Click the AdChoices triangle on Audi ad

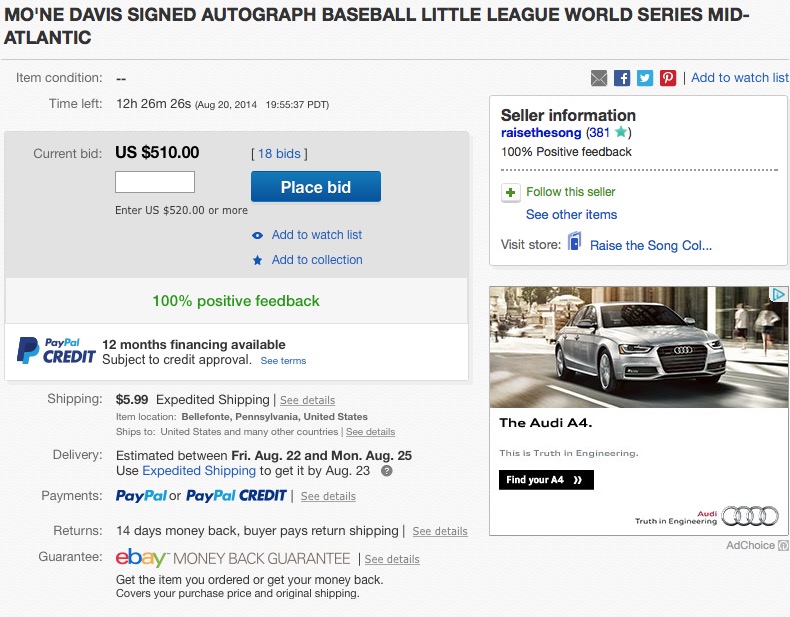[x=779, y=294]
